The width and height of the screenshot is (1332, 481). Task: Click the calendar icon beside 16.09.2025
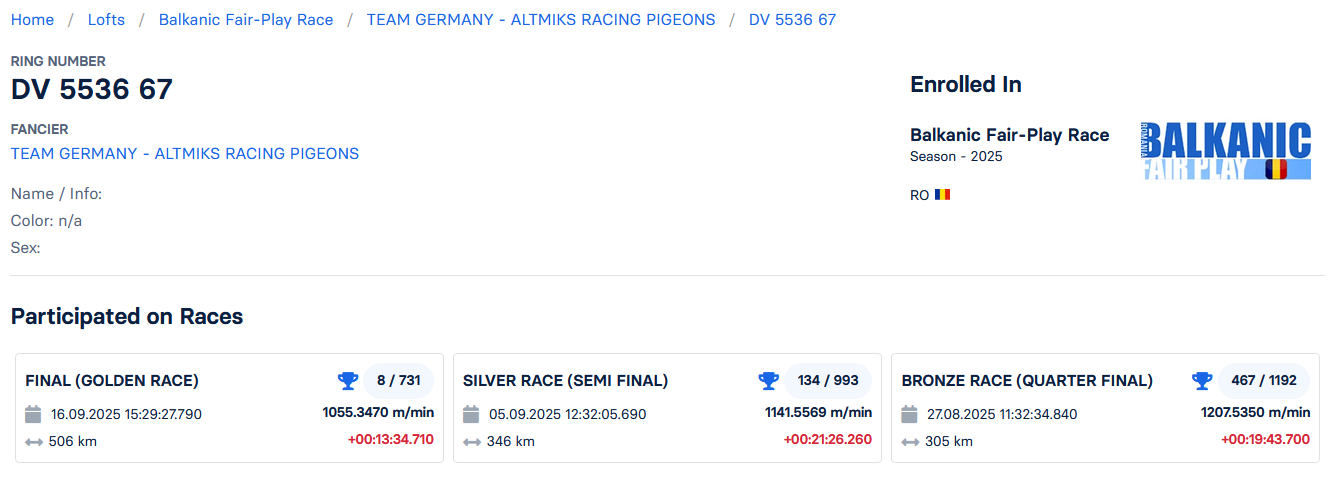click(x=33, y=414)
